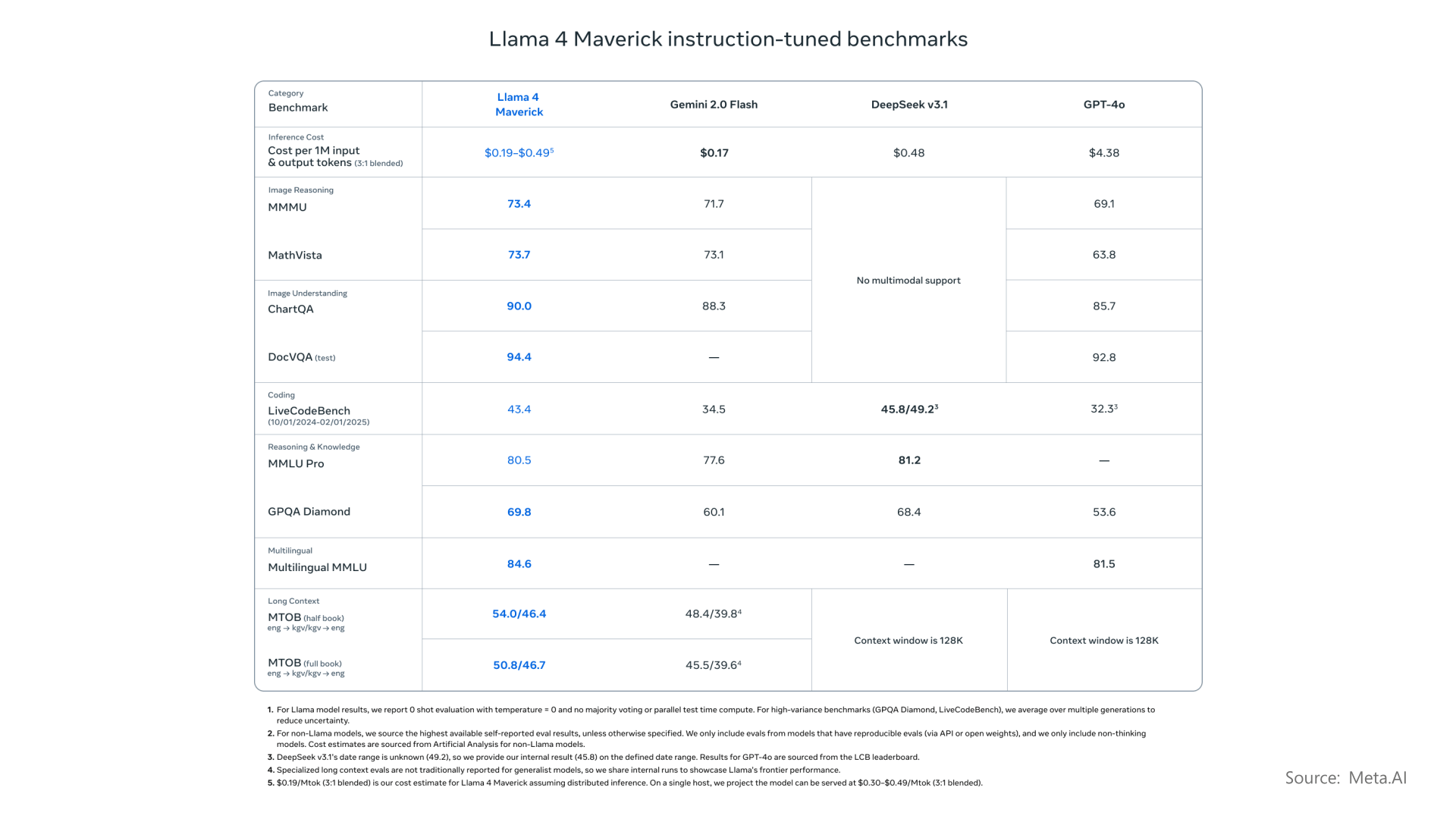The height and width of the screenshot is (819, 1456).
Task: Click the 'Multilingual MMLU' row label
Action: [x=317, y=567]
